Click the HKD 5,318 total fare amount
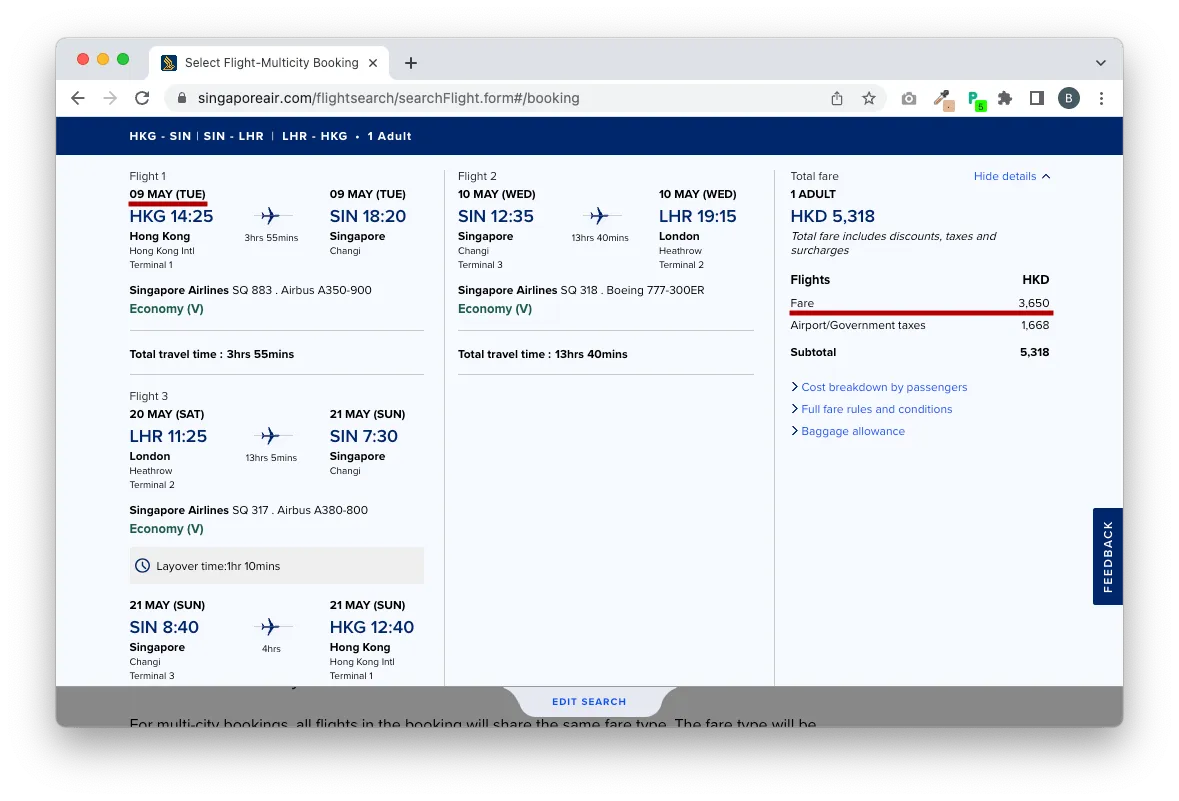 coord(832,216)
